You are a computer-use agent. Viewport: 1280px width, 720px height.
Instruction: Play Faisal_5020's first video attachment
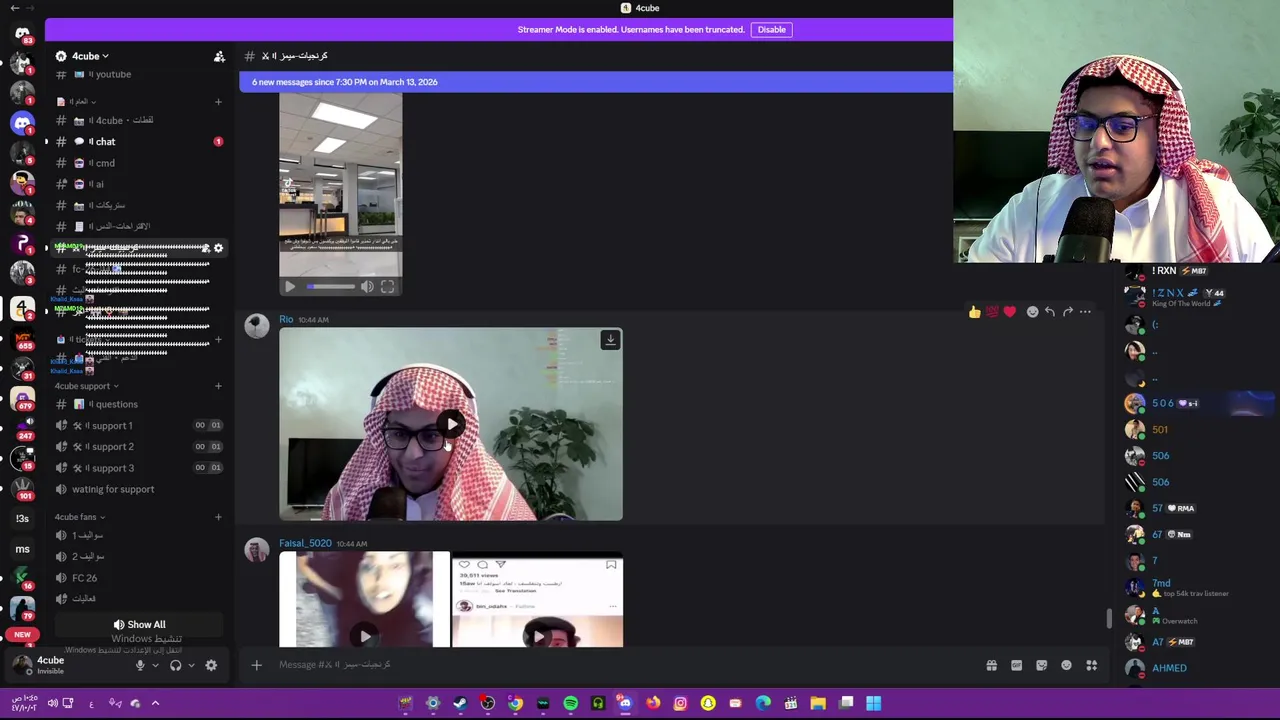(x=365, y=636)
